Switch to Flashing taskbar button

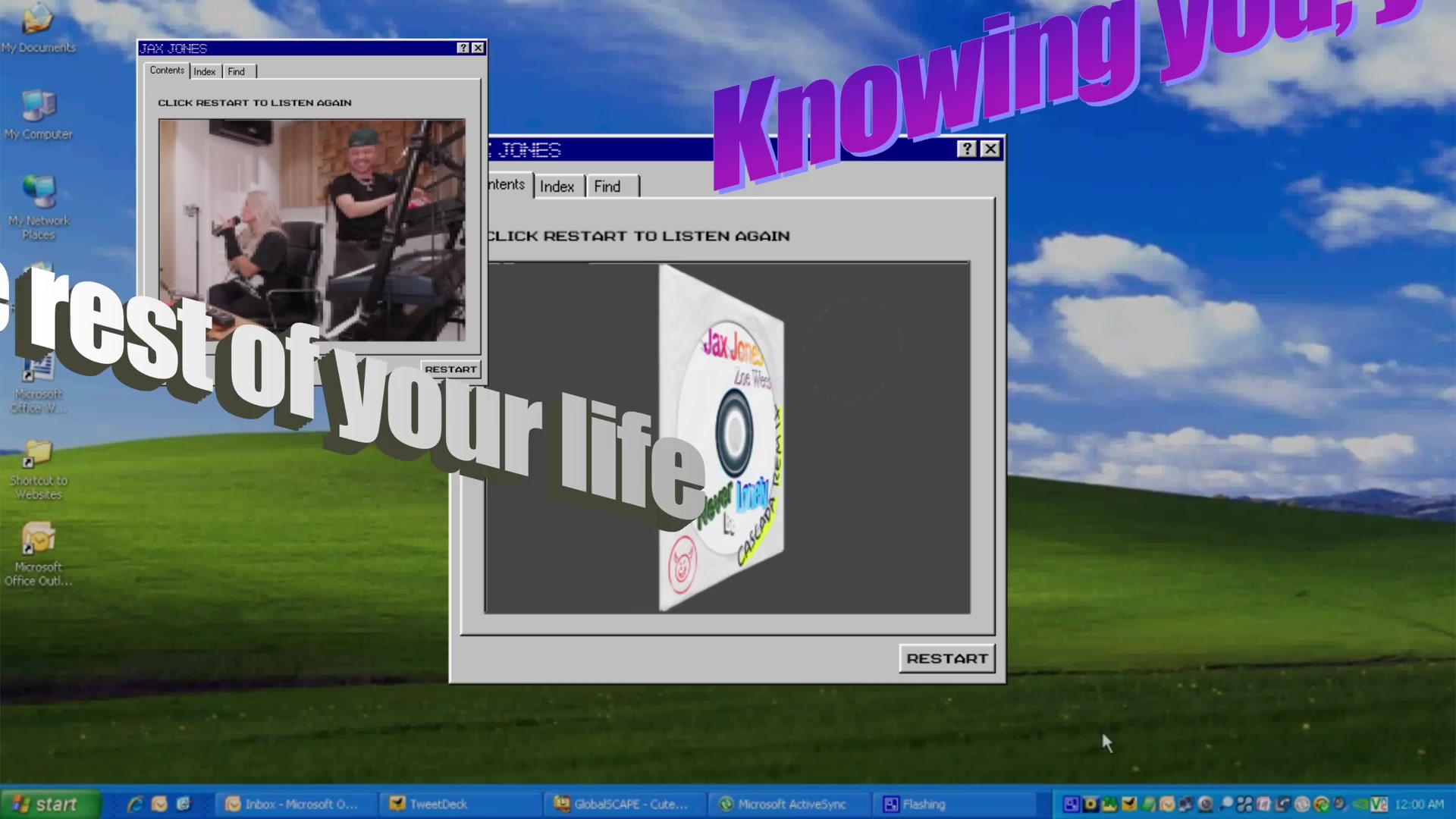click(954, 804)
